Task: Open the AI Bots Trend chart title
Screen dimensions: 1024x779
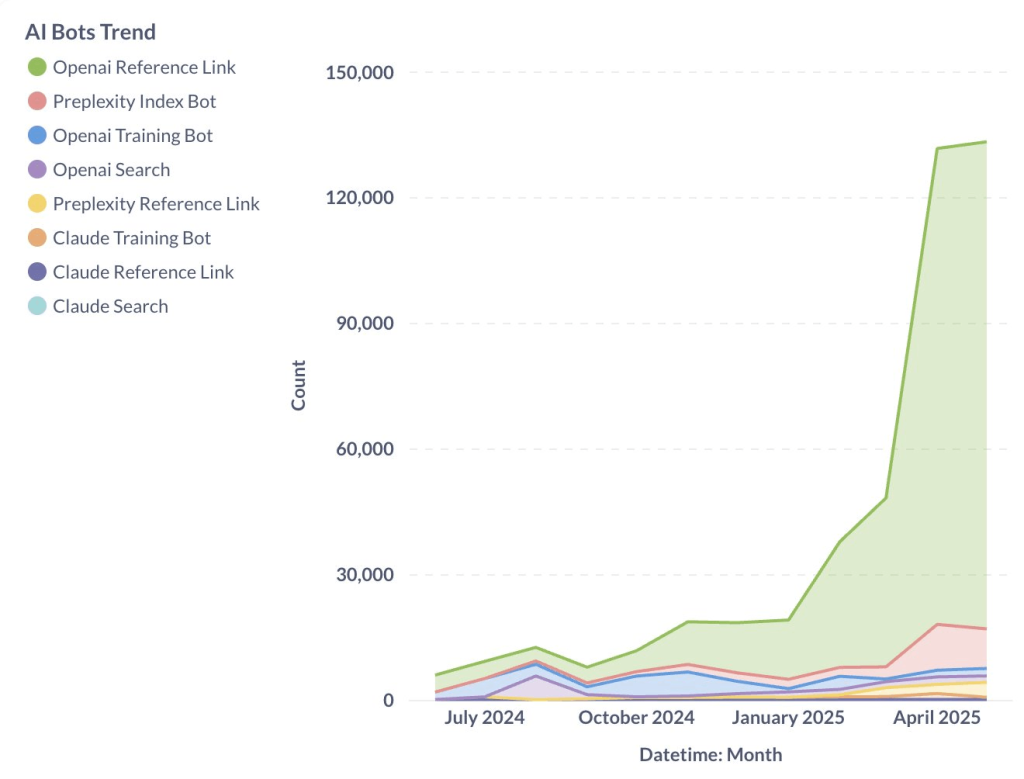Action: pos(90,32)
